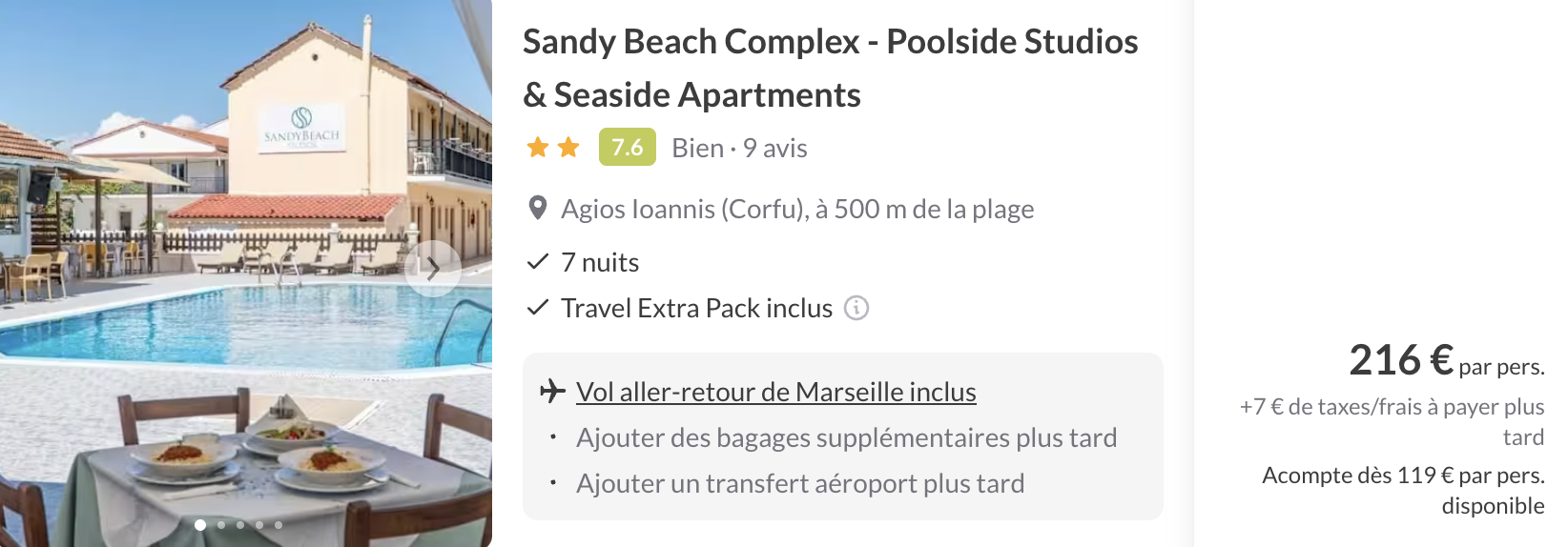Click the location pin icon
Screen dimensions: 1568x547
tap(538, 209)
